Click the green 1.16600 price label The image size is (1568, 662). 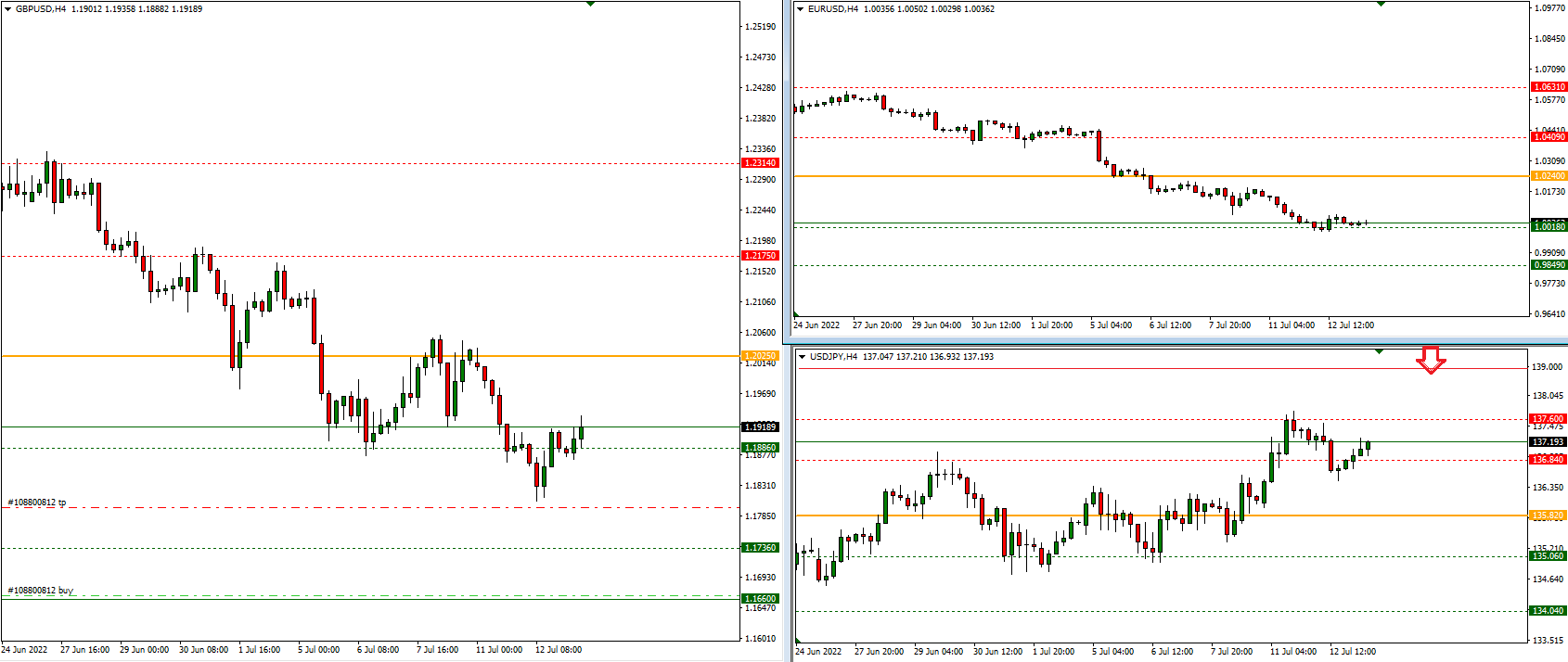tap(760, 599)
